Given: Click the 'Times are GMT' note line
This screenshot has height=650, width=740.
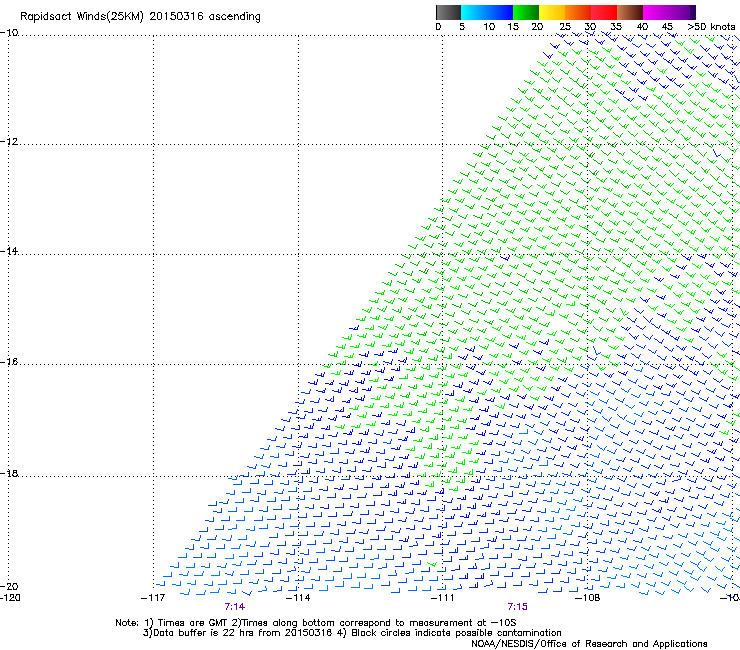Looking at the screenshot, I should (315, 623).
